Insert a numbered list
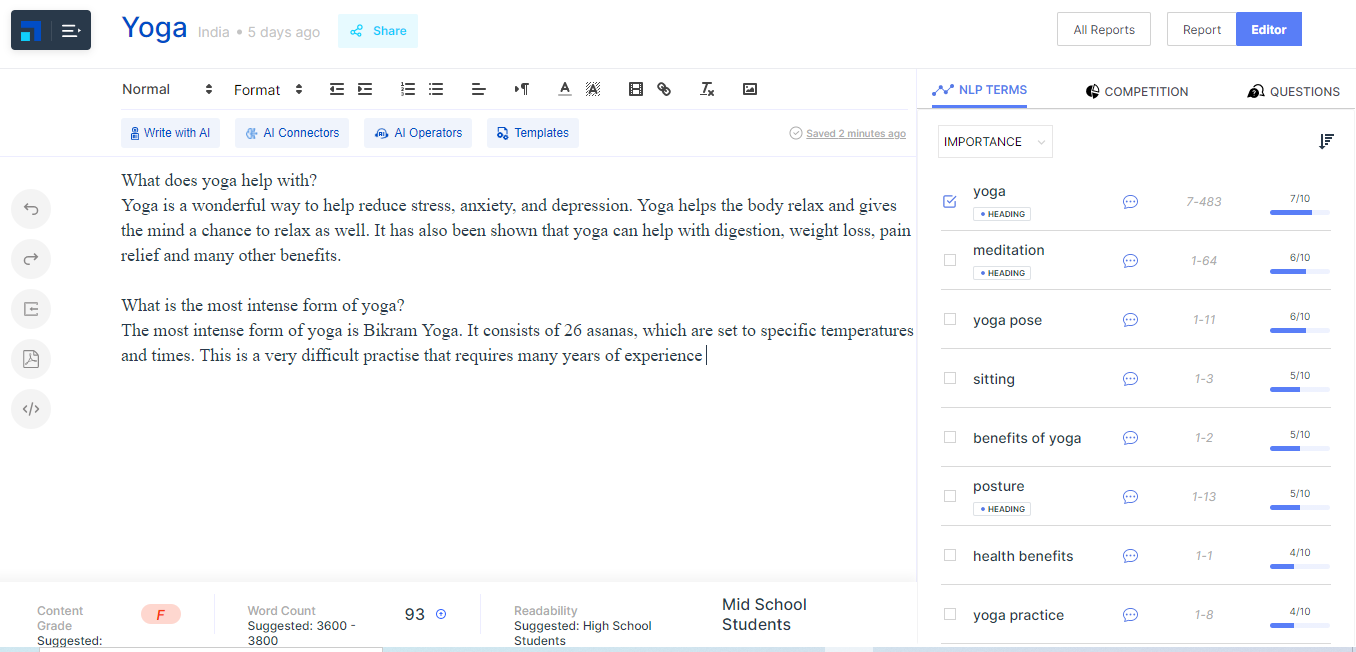Viewport: 1356px width, 652px height. click(x=408, y=89)
